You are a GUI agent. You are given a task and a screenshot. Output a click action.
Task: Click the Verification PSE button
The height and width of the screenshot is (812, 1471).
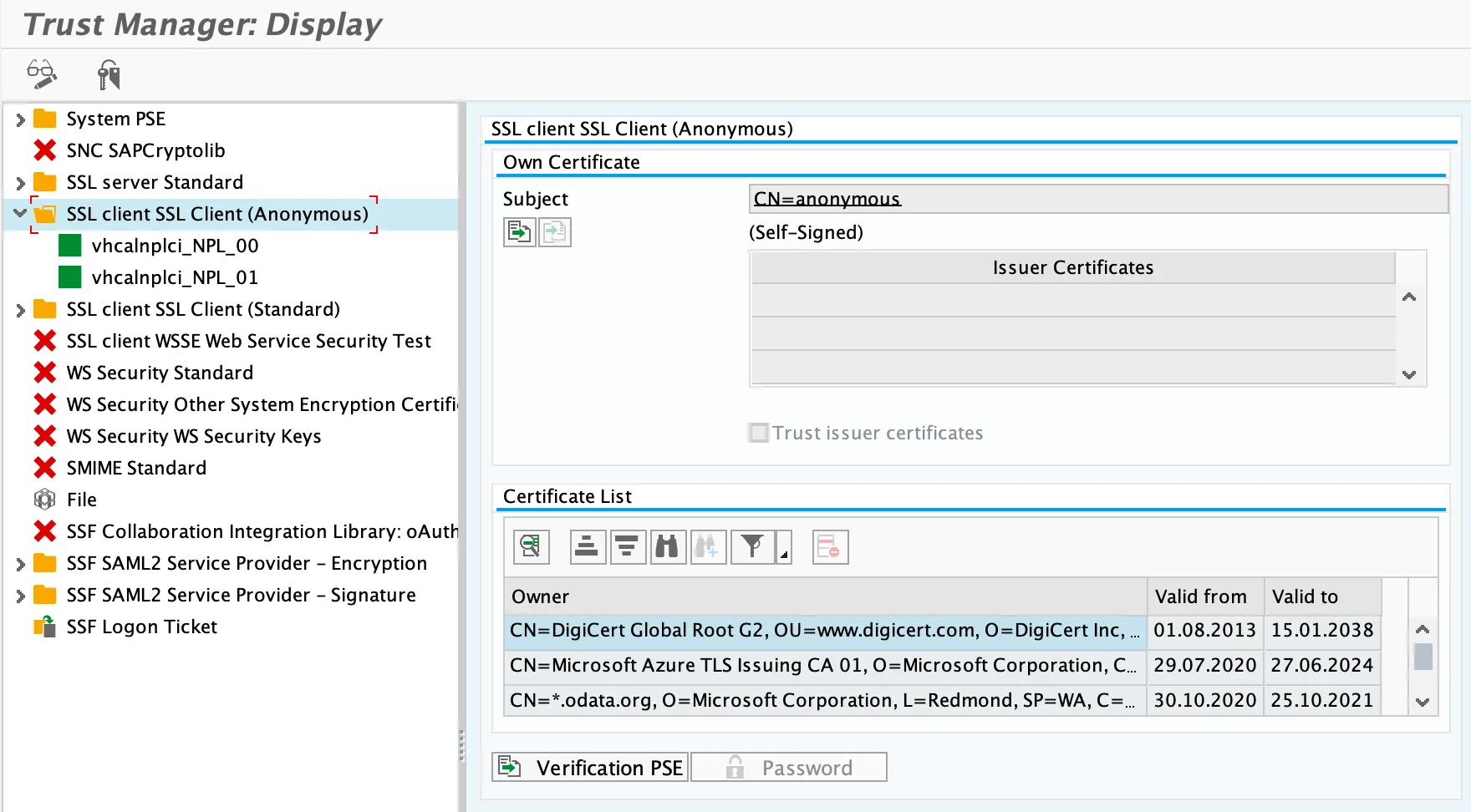[590, 767]
